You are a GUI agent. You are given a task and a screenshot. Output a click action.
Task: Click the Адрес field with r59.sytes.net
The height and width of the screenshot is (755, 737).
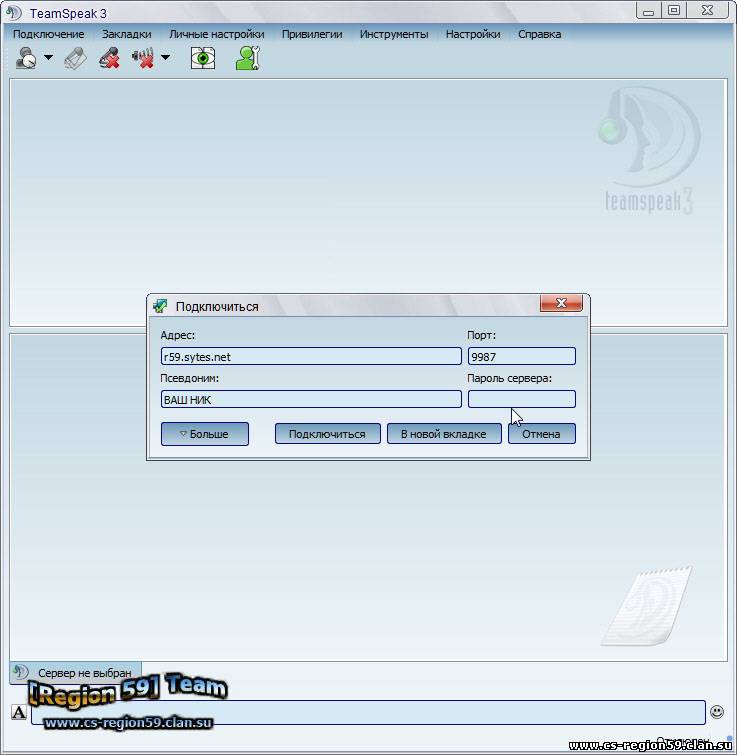click(x=311, y=356)
